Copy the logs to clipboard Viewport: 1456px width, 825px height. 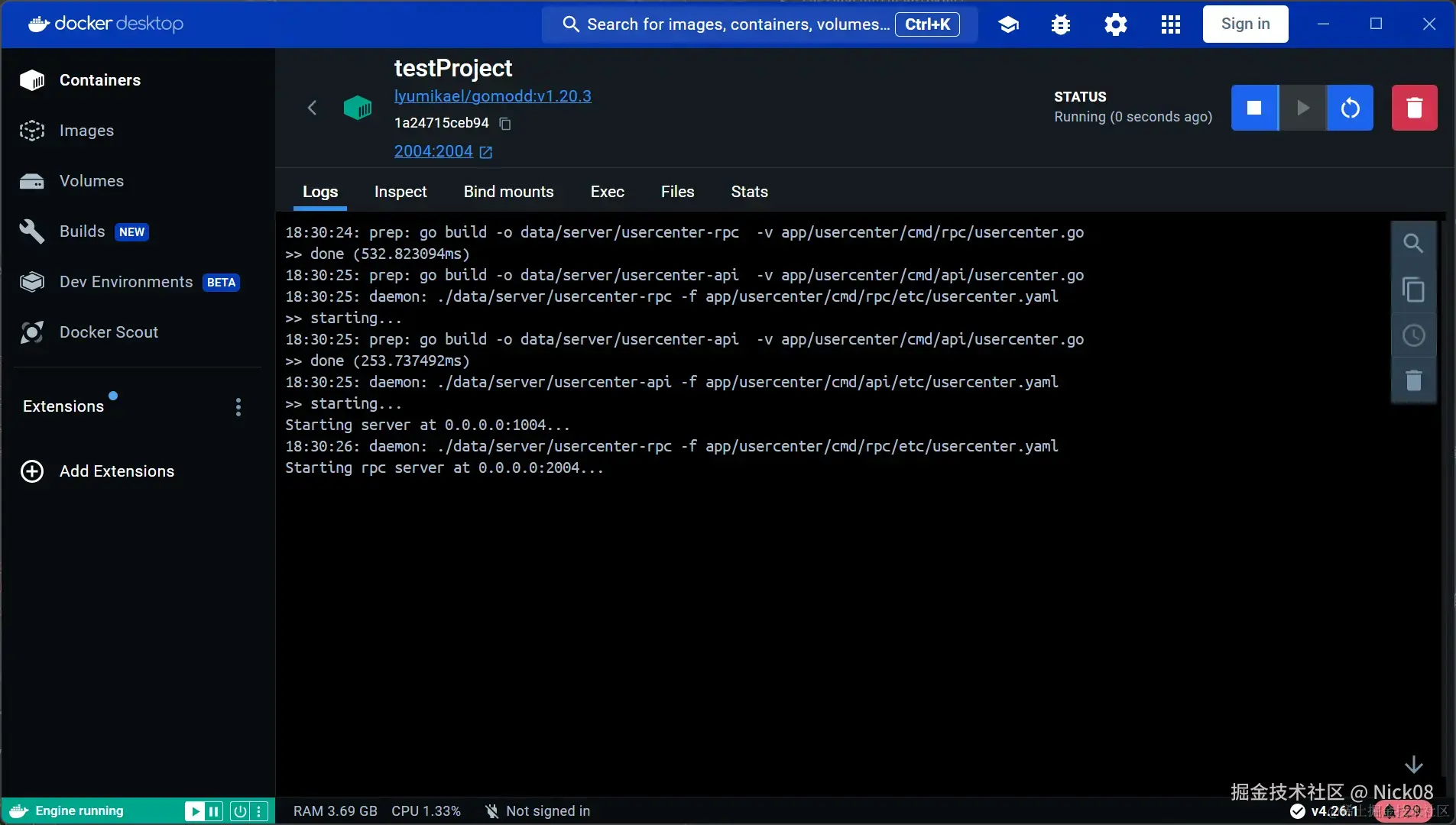1414,290
